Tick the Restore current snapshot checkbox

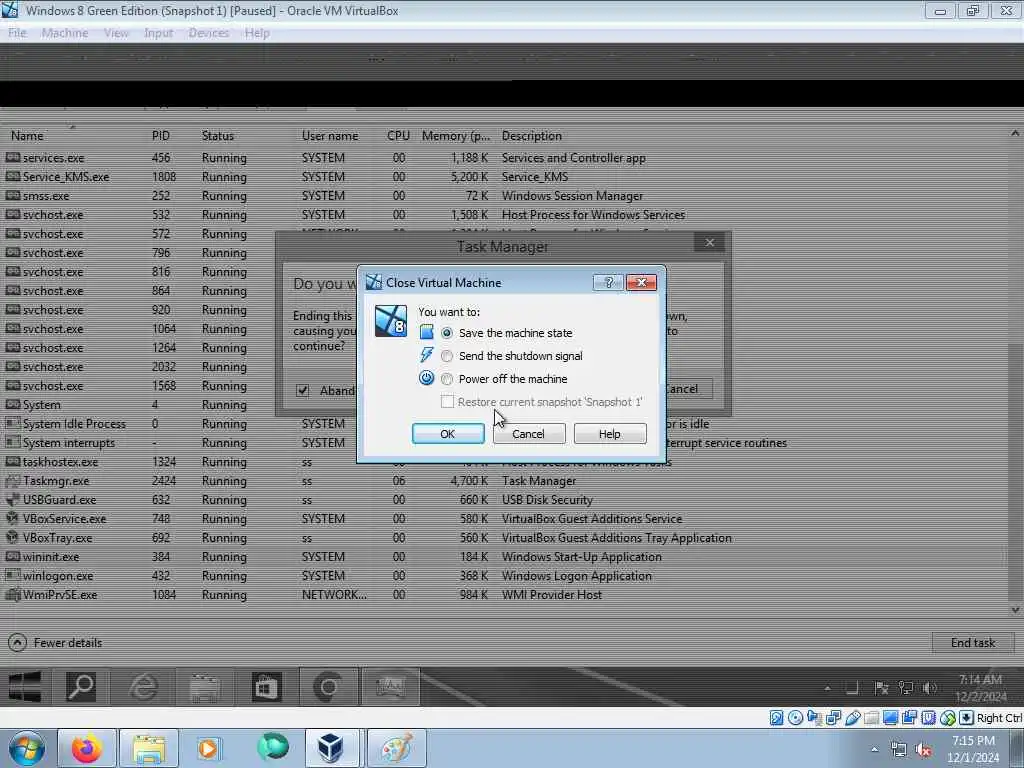(x=447, y=402)
